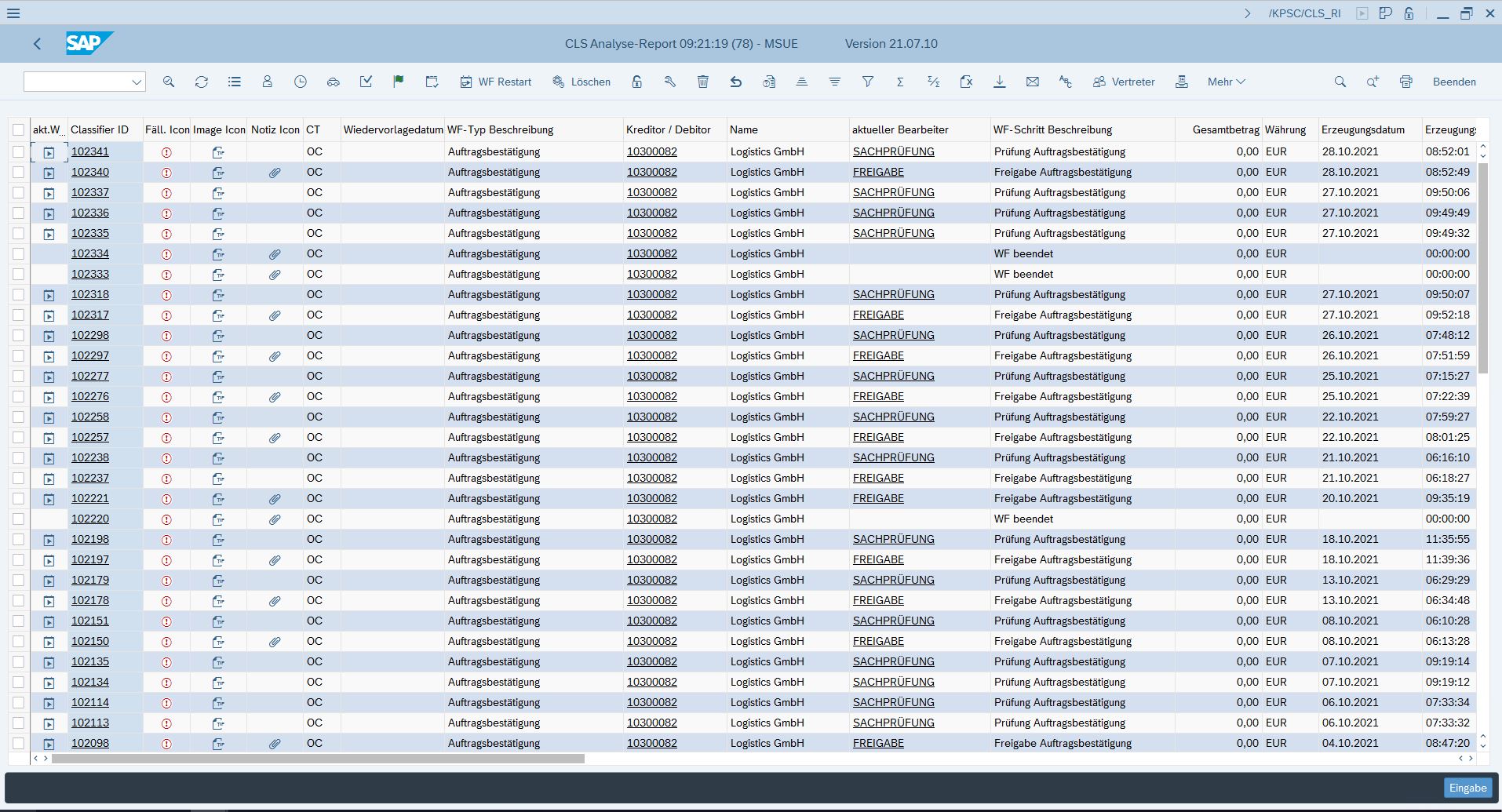The width and height of the screenshot is (1502, 812).
Task: Click the sum sigma icon
Action: click(x=900, y=82)
